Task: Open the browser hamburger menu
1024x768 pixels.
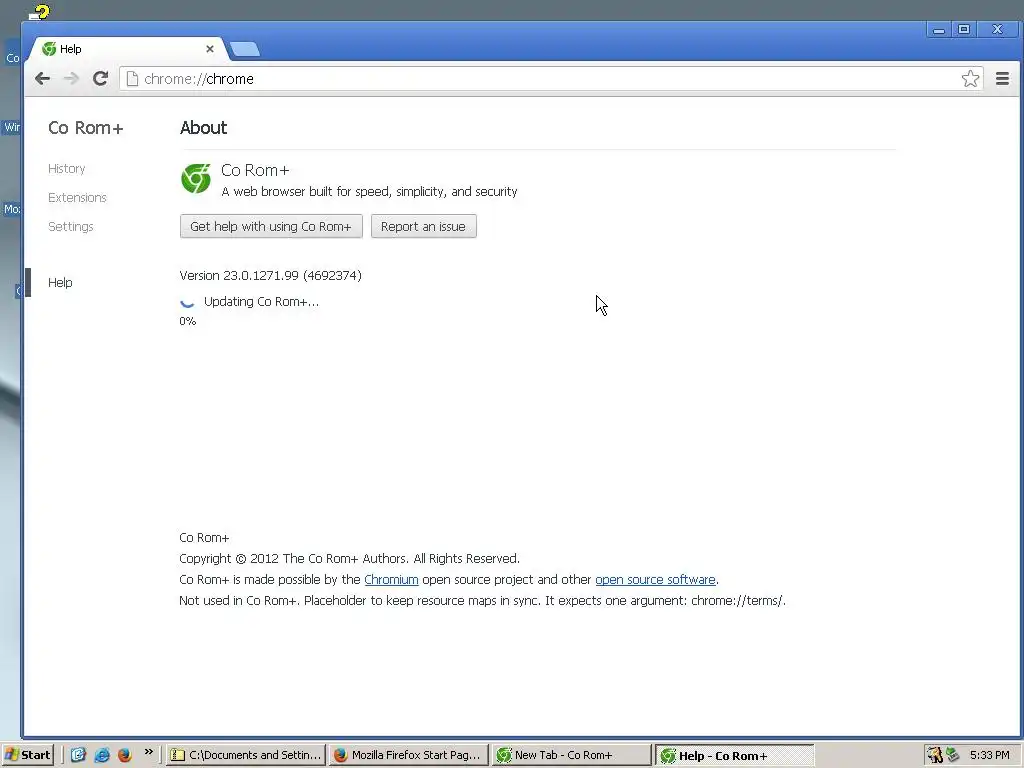Action: tap(1002, 79)
